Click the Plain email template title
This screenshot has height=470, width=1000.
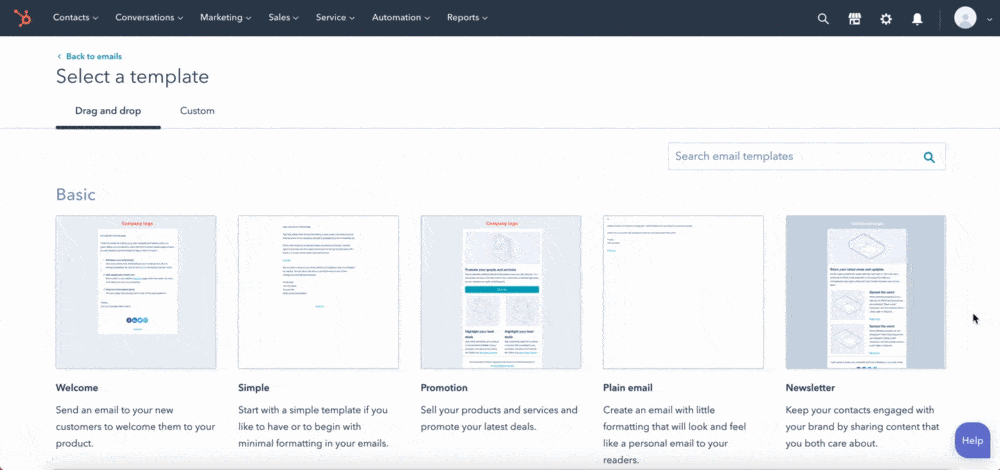(x=628, y=388)
